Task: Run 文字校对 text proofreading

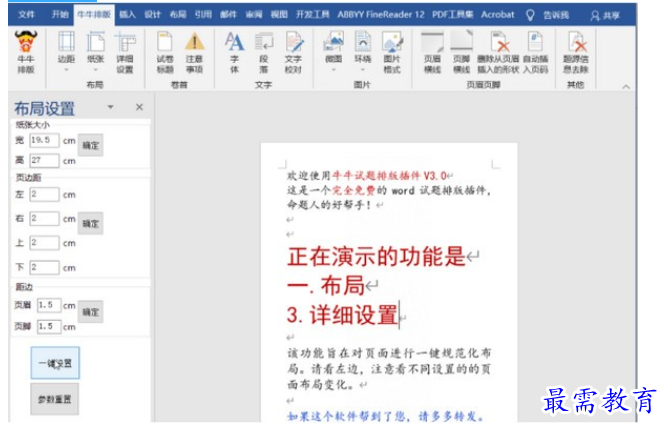Action: (x=293, y=53)
